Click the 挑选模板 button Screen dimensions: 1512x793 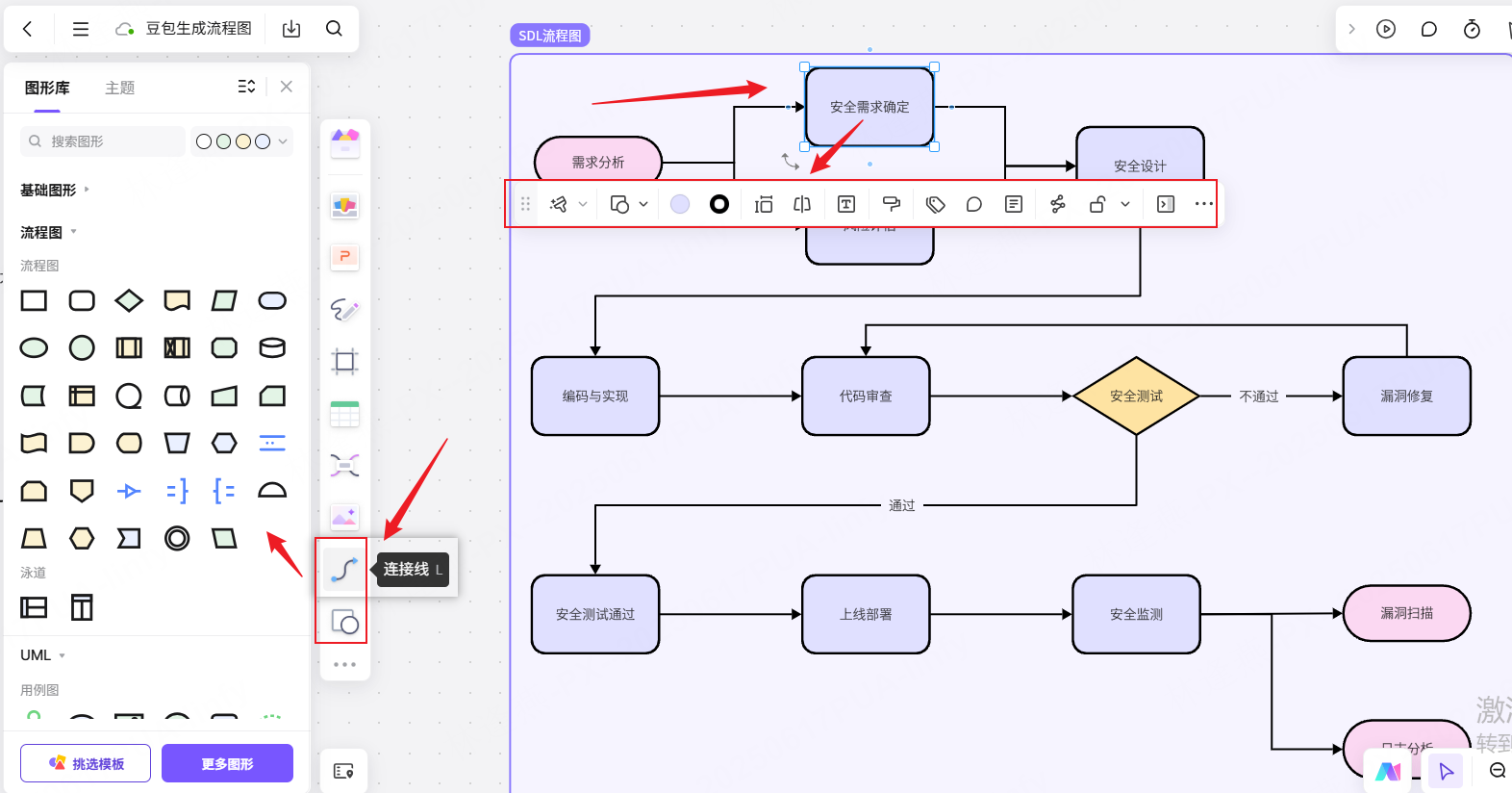[x=86, y=763]
